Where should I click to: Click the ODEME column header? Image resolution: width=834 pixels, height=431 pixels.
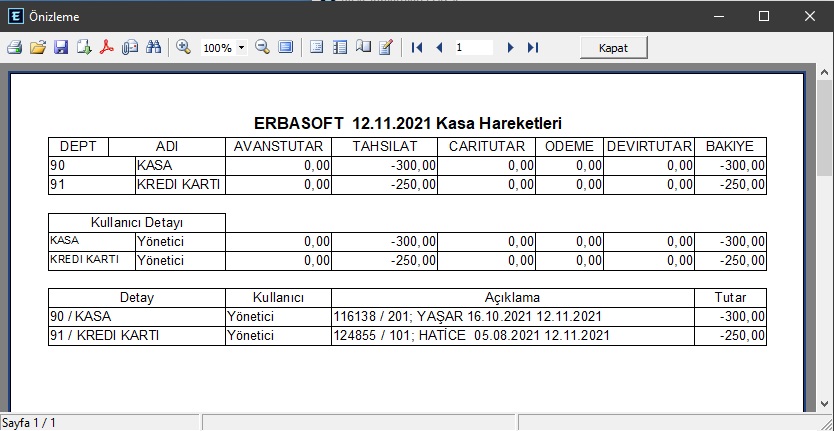pyautogui.click(x=569, y=147)
